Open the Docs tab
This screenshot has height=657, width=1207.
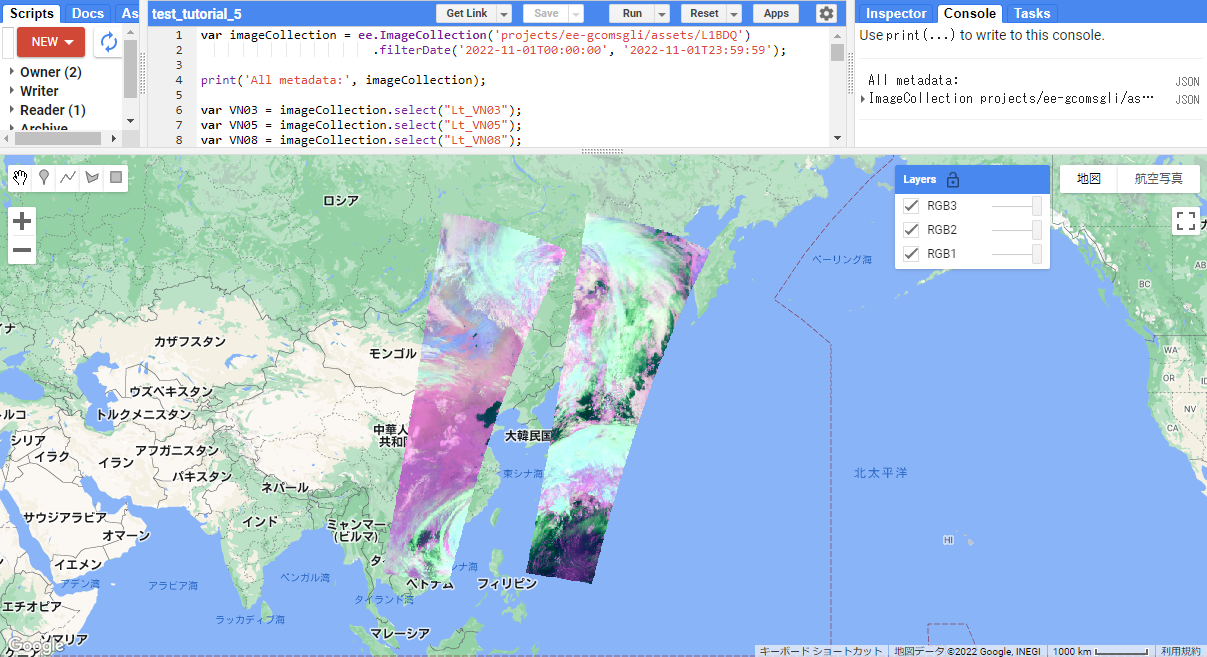coord(88,13)
